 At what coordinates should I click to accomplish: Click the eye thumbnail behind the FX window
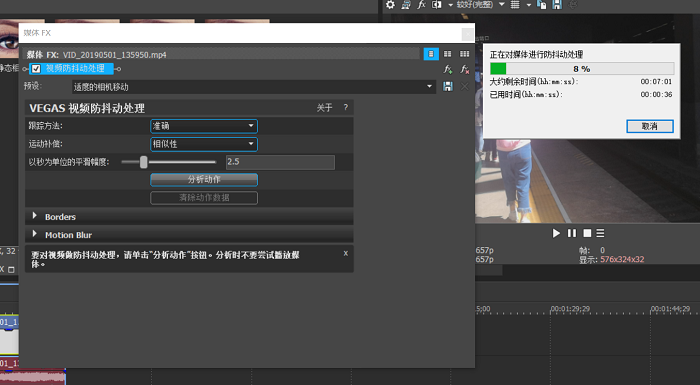click(9, 40)
